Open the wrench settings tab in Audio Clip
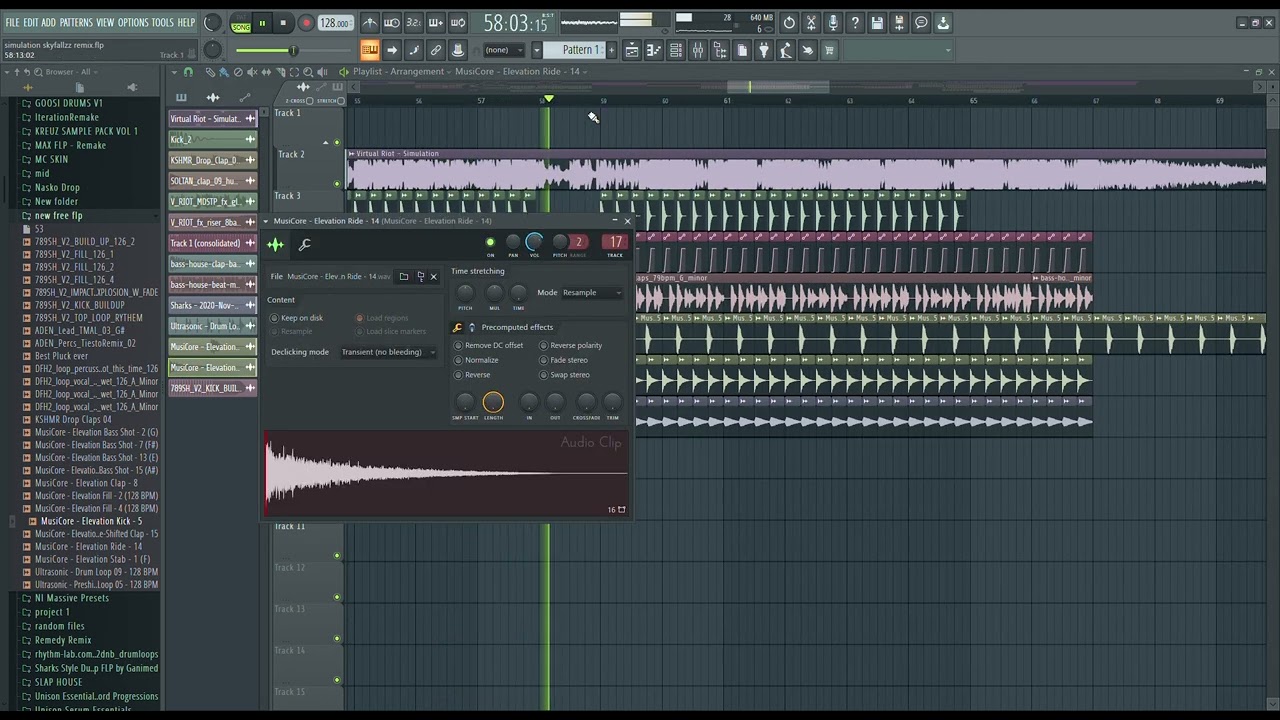This screenshot has height=720, width=1280. pos(305,244)
